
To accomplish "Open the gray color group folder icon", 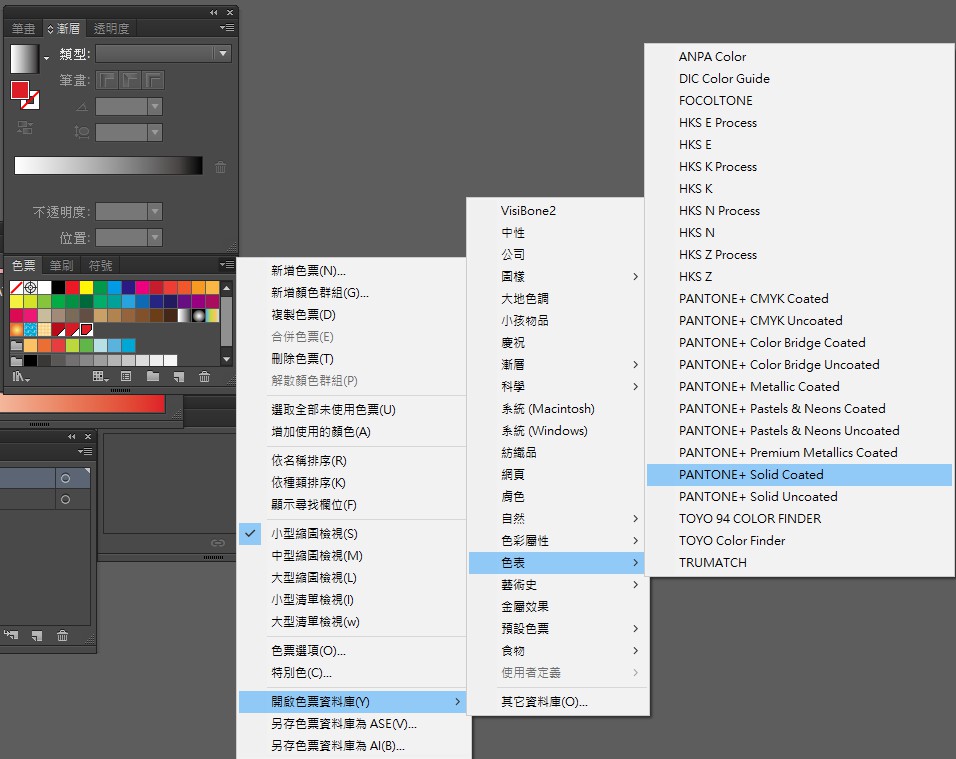I will [x=16, y=360].
